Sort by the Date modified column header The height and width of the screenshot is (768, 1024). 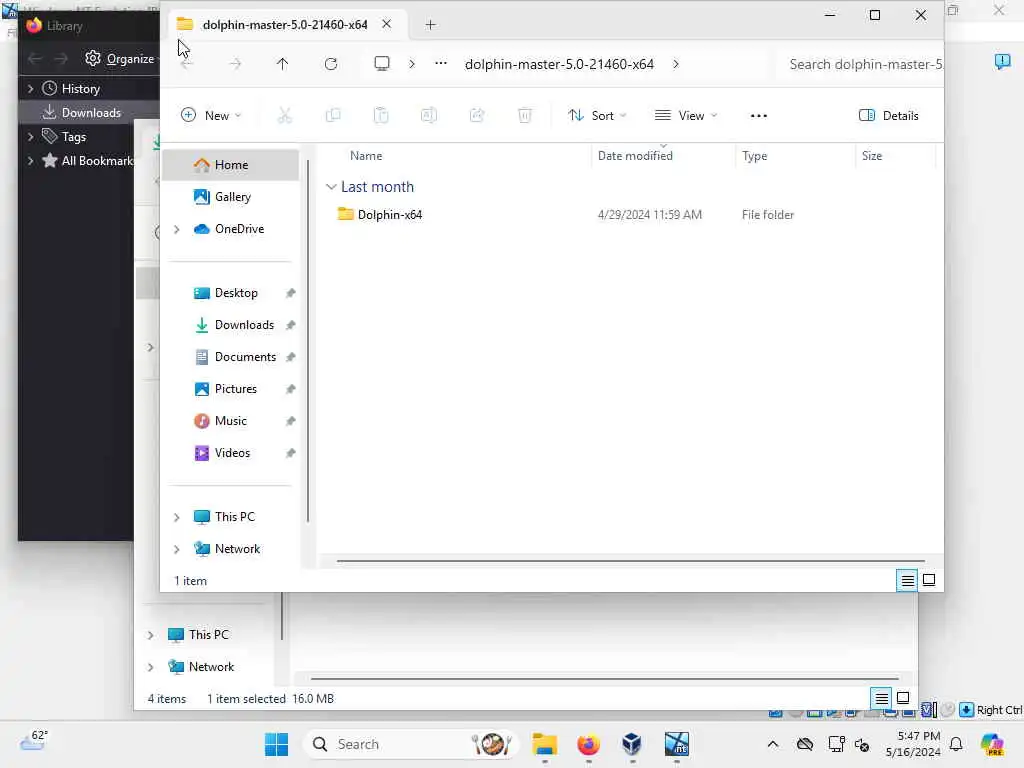635,155
